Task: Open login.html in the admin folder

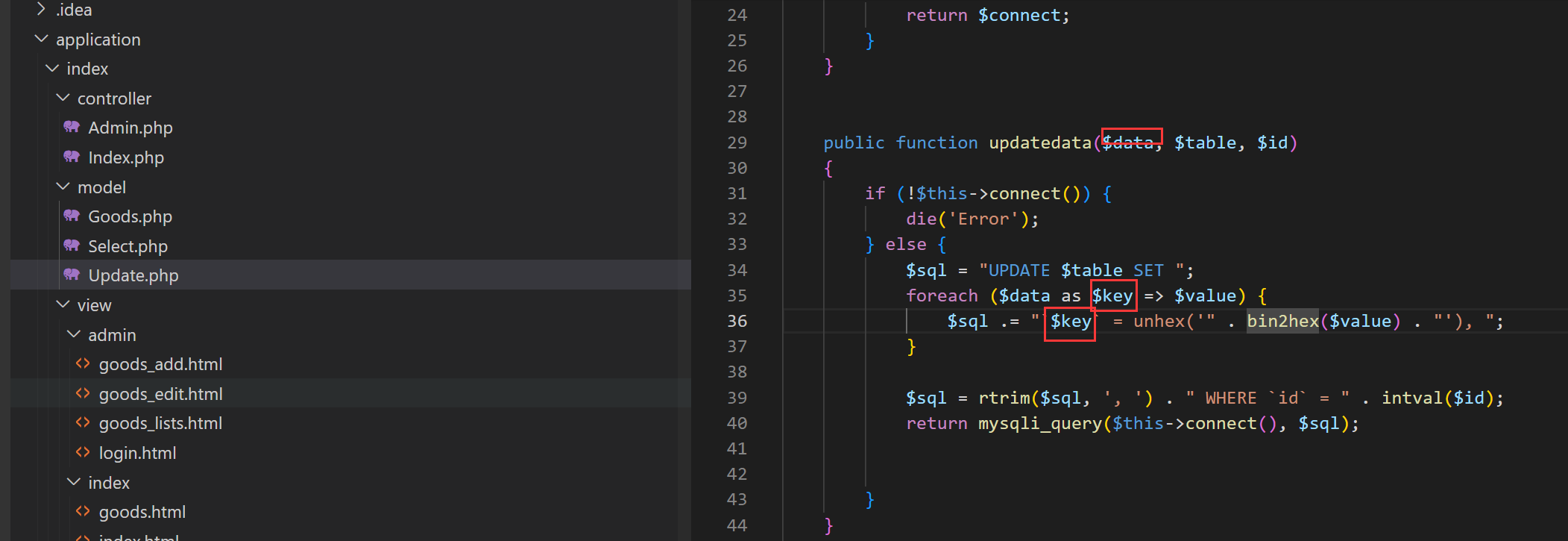Action: tap(138, 453)
